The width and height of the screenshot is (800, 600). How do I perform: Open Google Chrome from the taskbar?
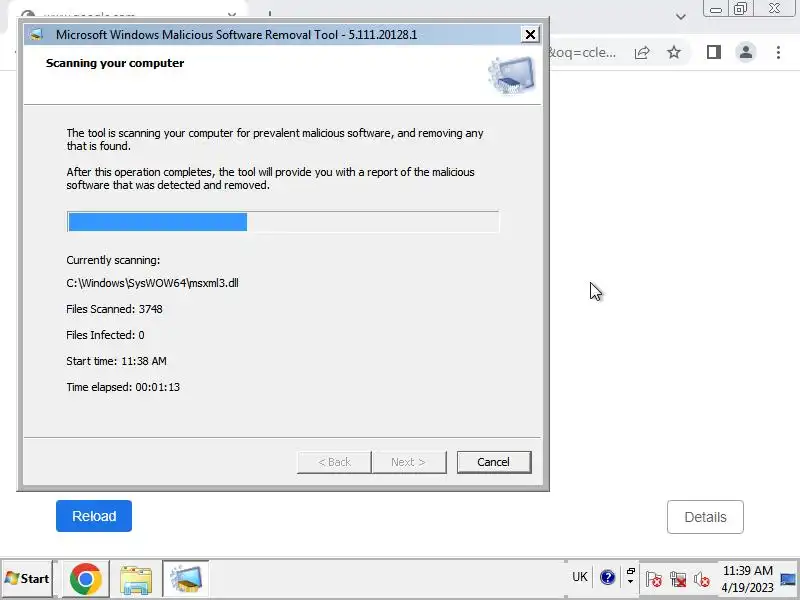pos(85,579)
